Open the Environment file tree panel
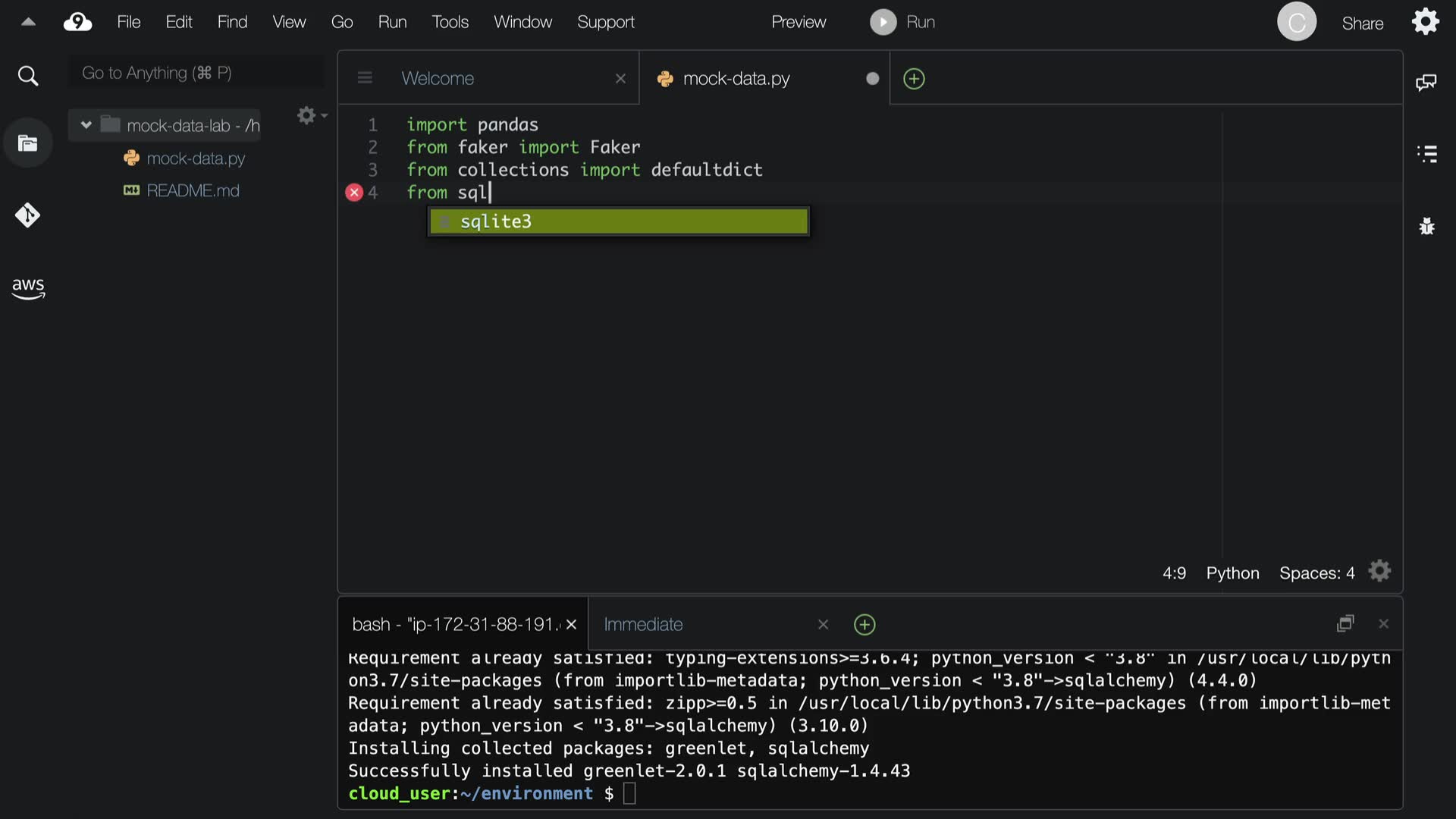 (x=27, y=143)
